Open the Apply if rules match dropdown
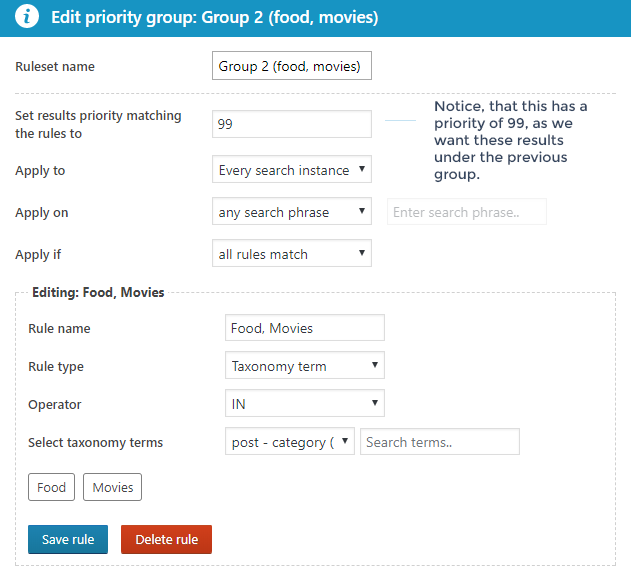The width and height of the screenshot is (631, 571). coord(292,254)
